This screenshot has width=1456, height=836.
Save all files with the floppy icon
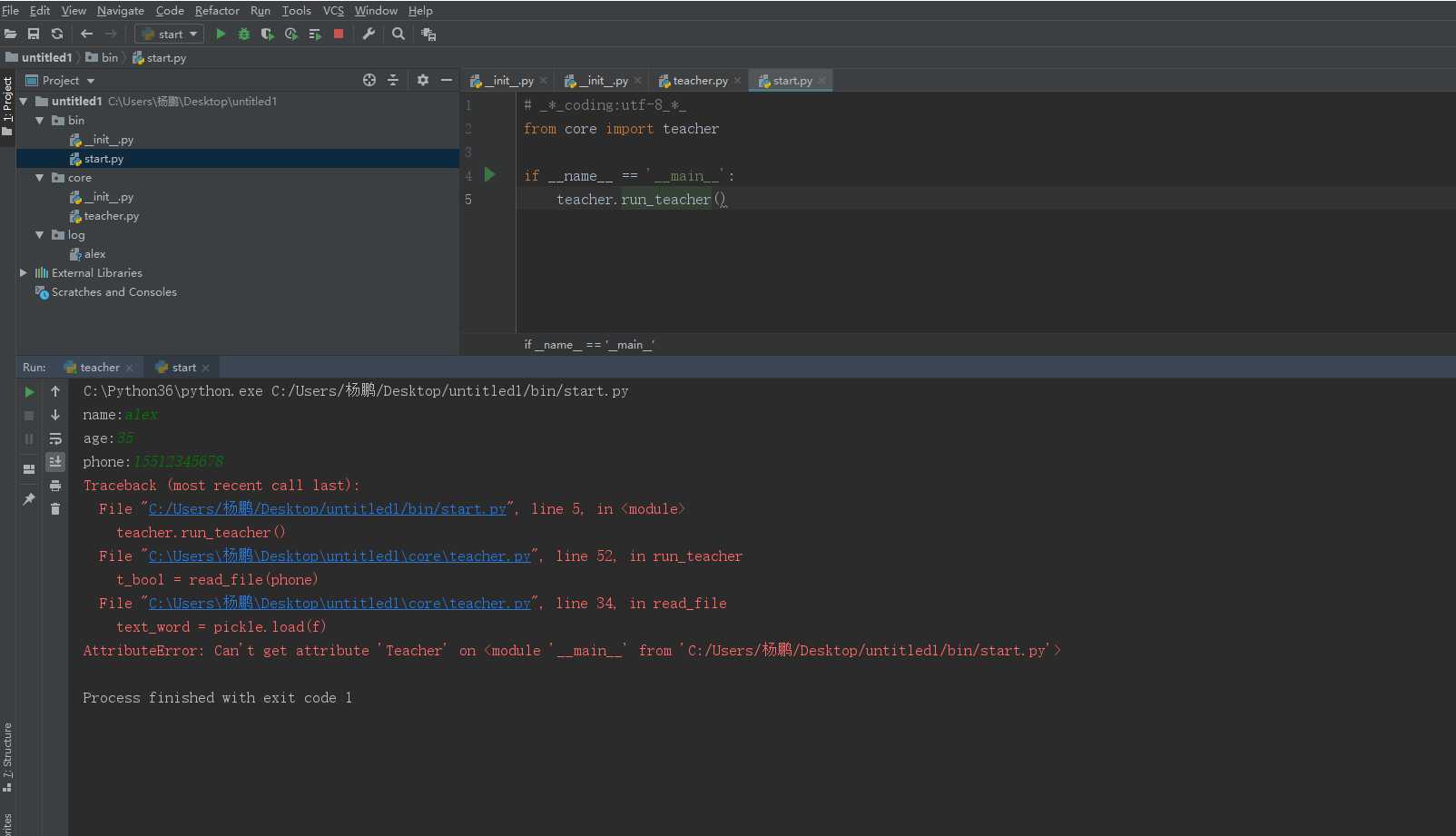pos(34,34)
